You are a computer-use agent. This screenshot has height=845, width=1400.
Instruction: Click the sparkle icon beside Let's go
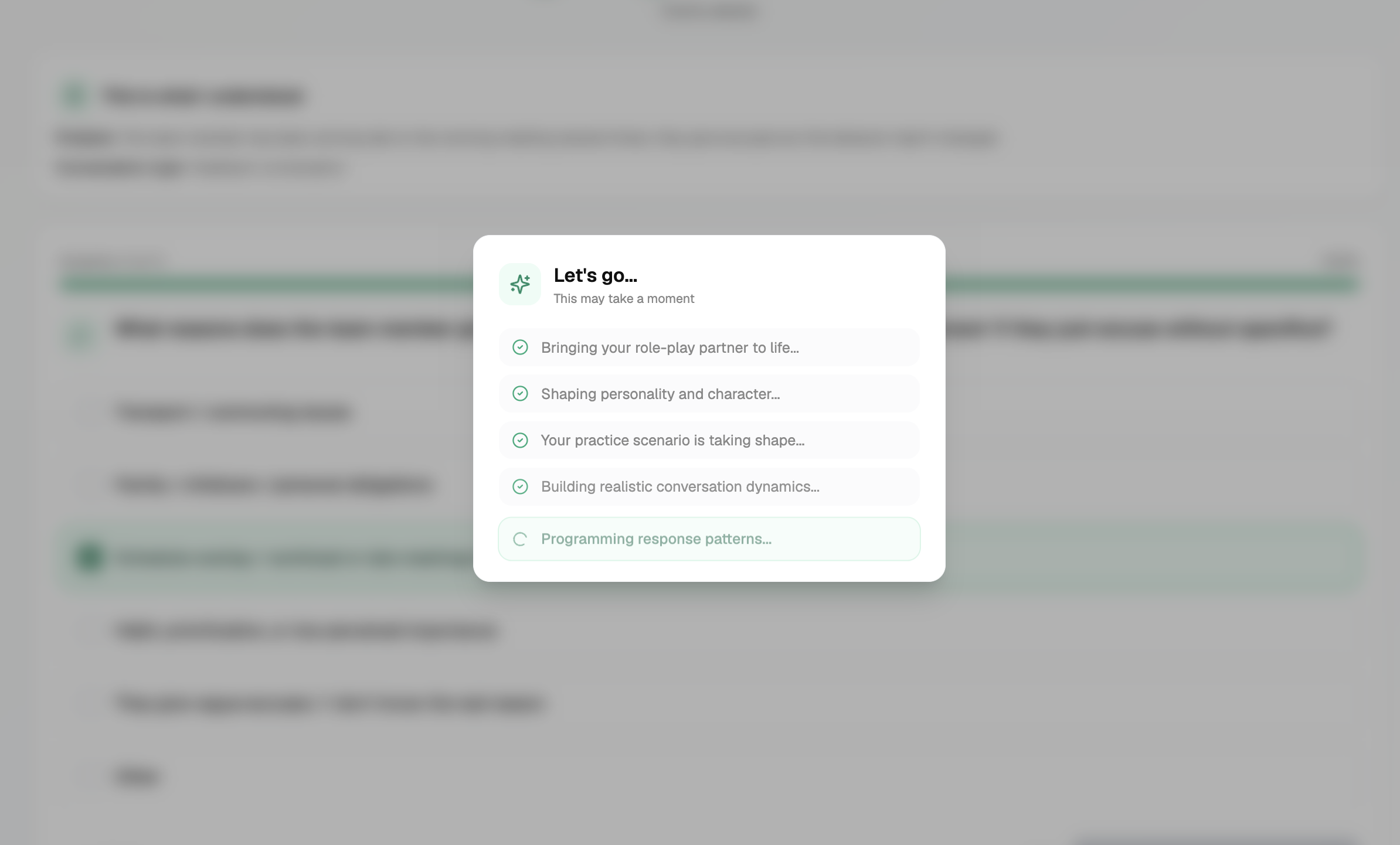(x=519, y=284)
